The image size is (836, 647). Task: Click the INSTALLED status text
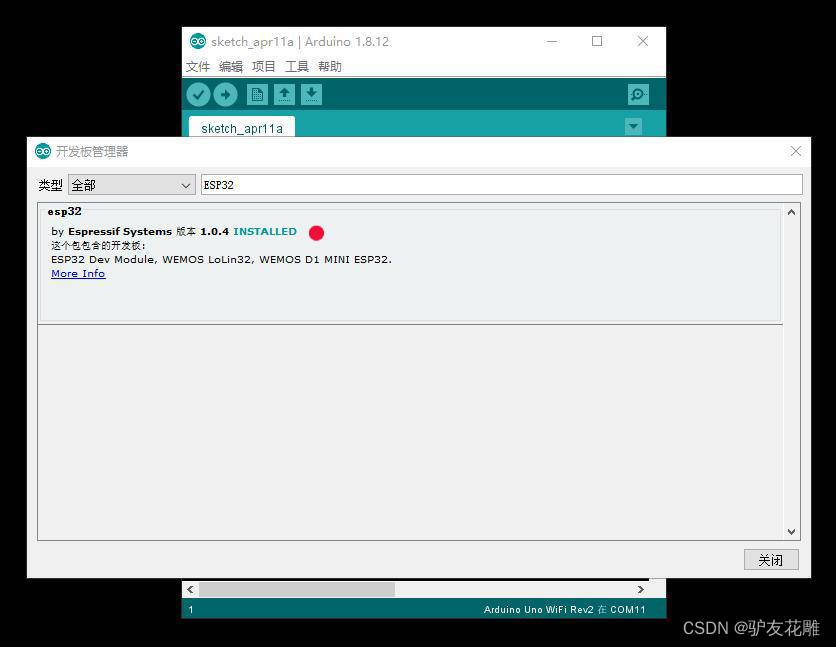pos(265,231)
